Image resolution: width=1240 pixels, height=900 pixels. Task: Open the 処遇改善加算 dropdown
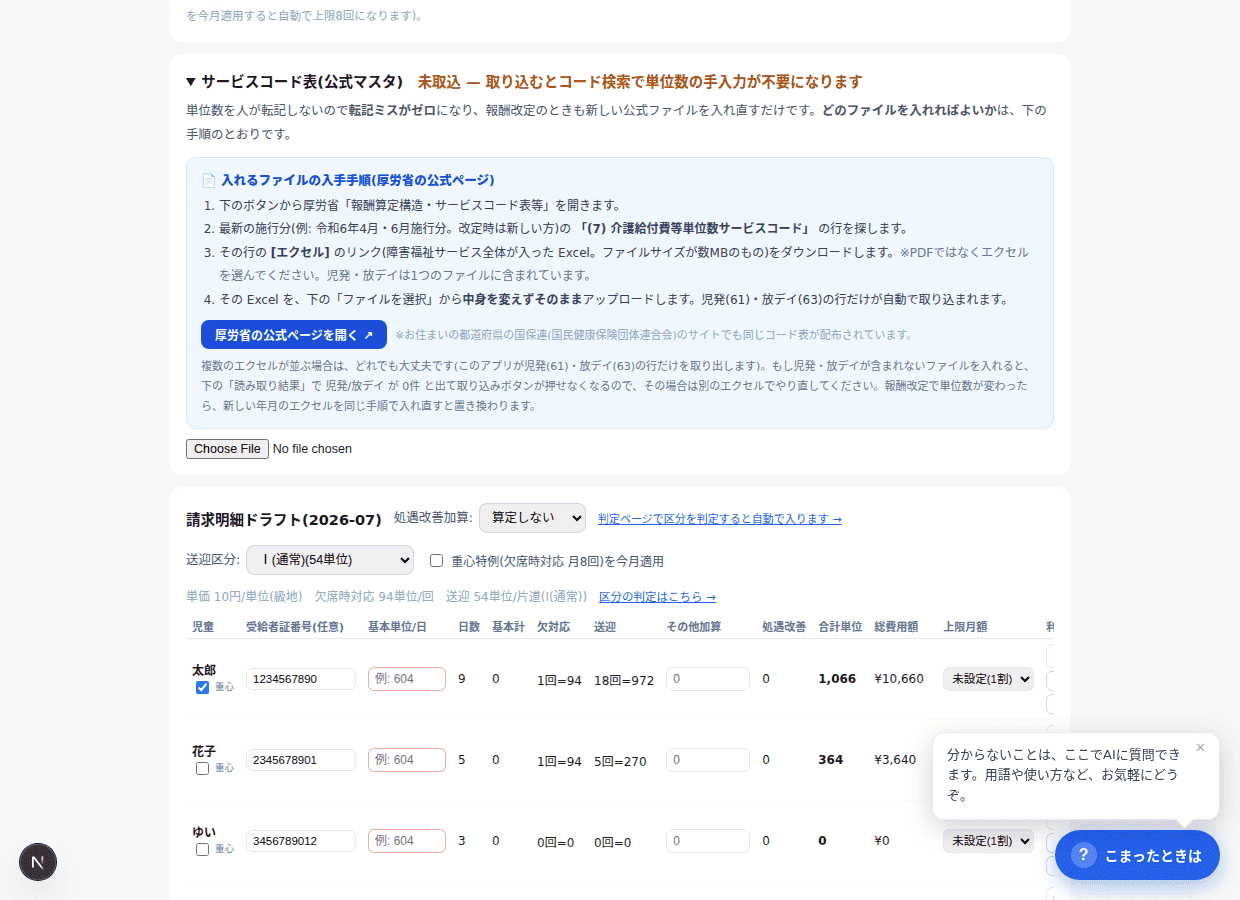[x=532, y=517]
